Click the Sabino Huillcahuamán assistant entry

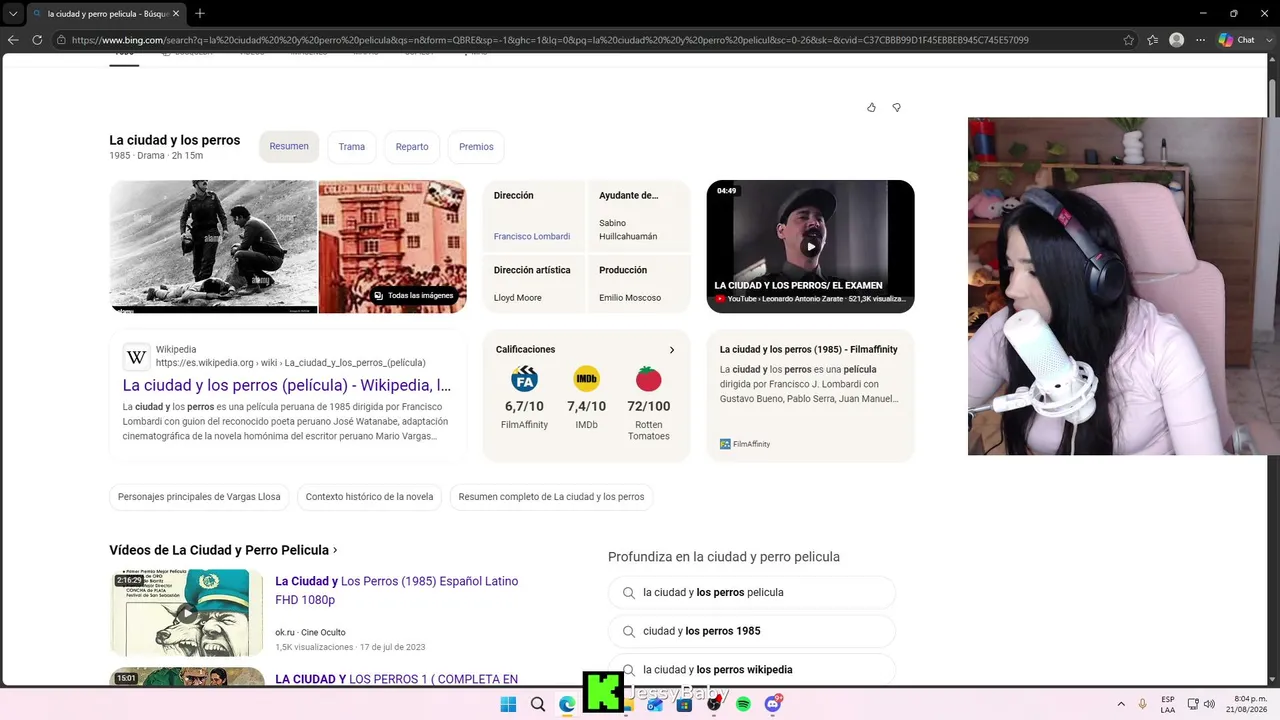click(628, 230)
